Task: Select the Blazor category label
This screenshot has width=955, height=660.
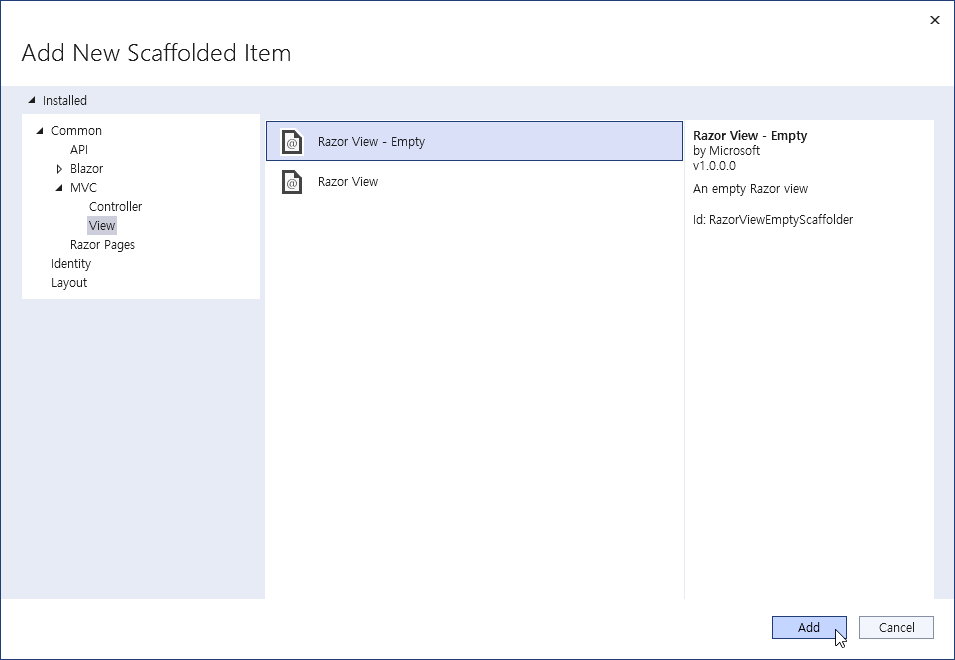Action: point(86,169)
